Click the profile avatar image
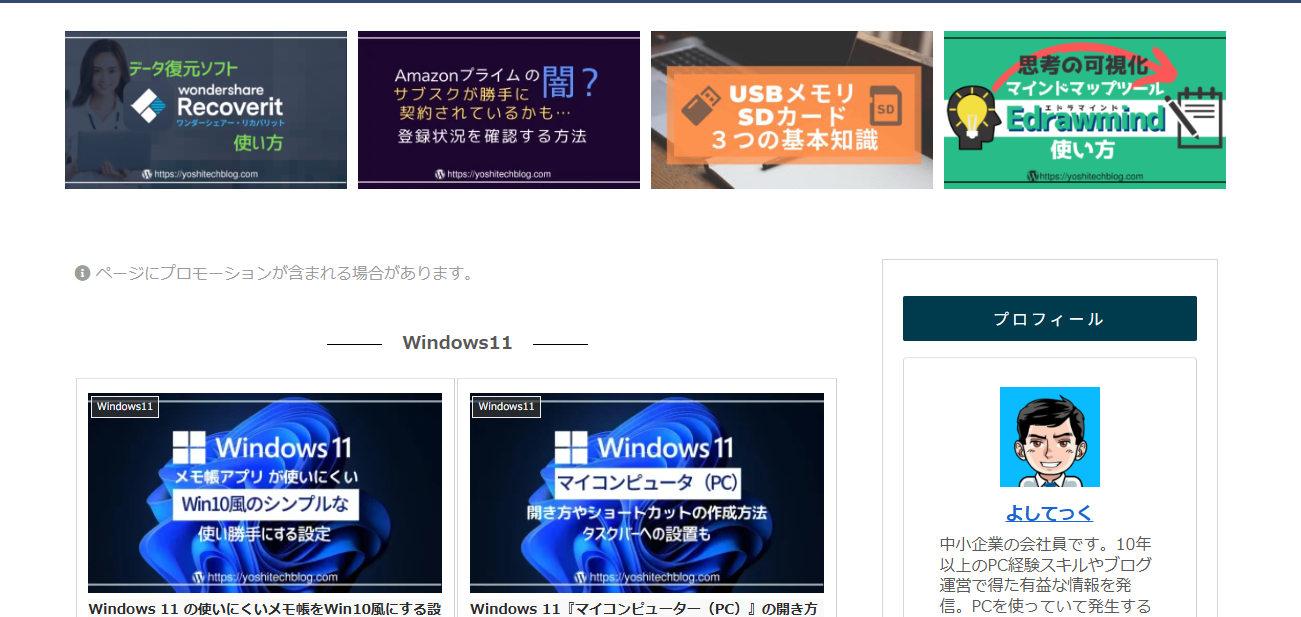Image resolution: width=1301 pixels, height=617 pixels. [x=1049, y=437]
